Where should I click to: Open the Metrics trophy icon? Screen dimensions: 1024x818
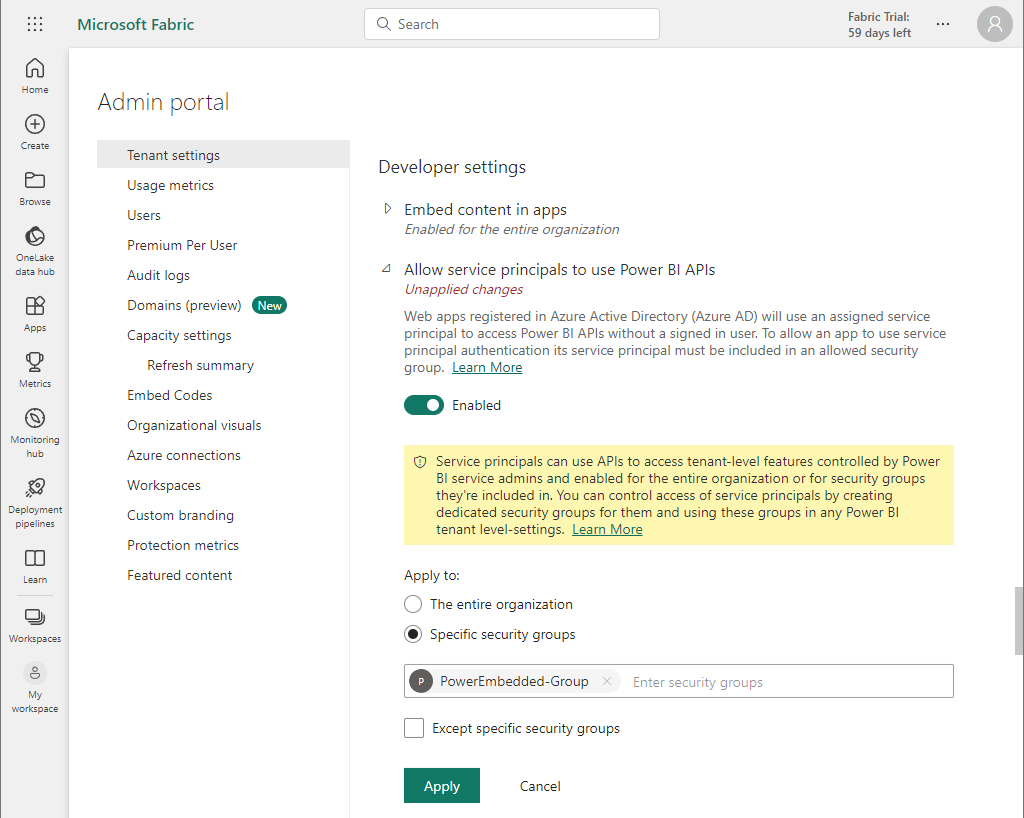35,369
